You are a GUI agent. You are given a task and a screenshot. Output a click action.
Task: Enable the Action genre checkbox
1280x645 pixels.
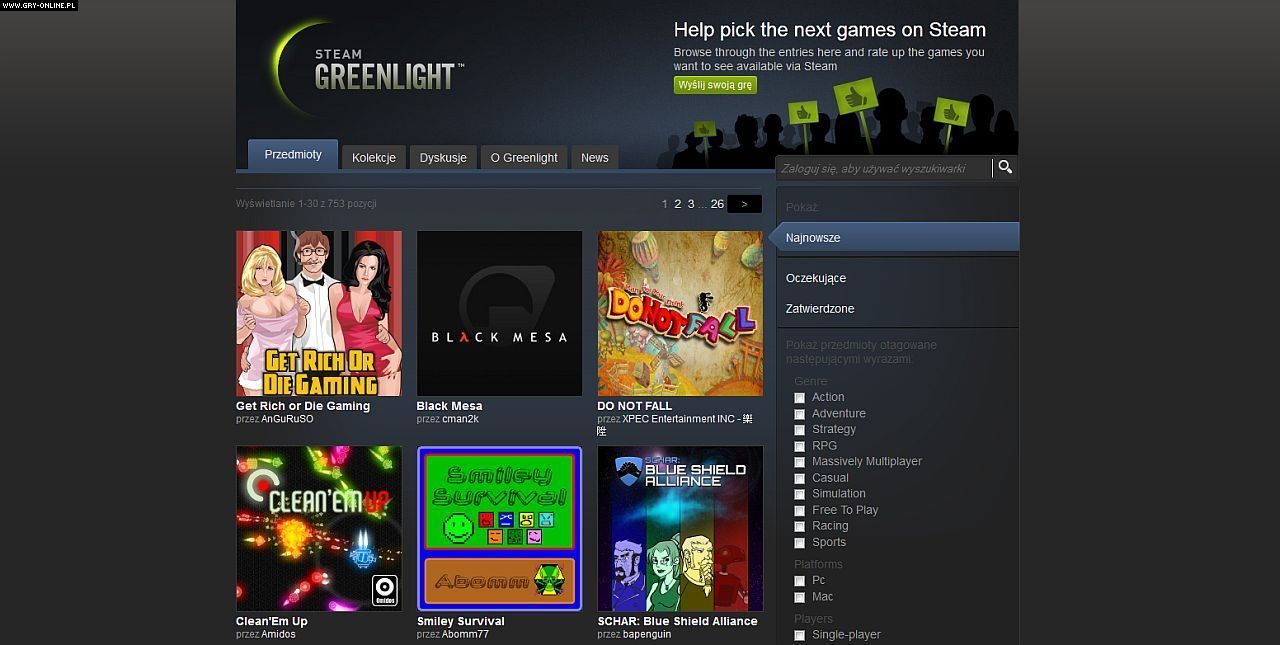click(800, 398)
